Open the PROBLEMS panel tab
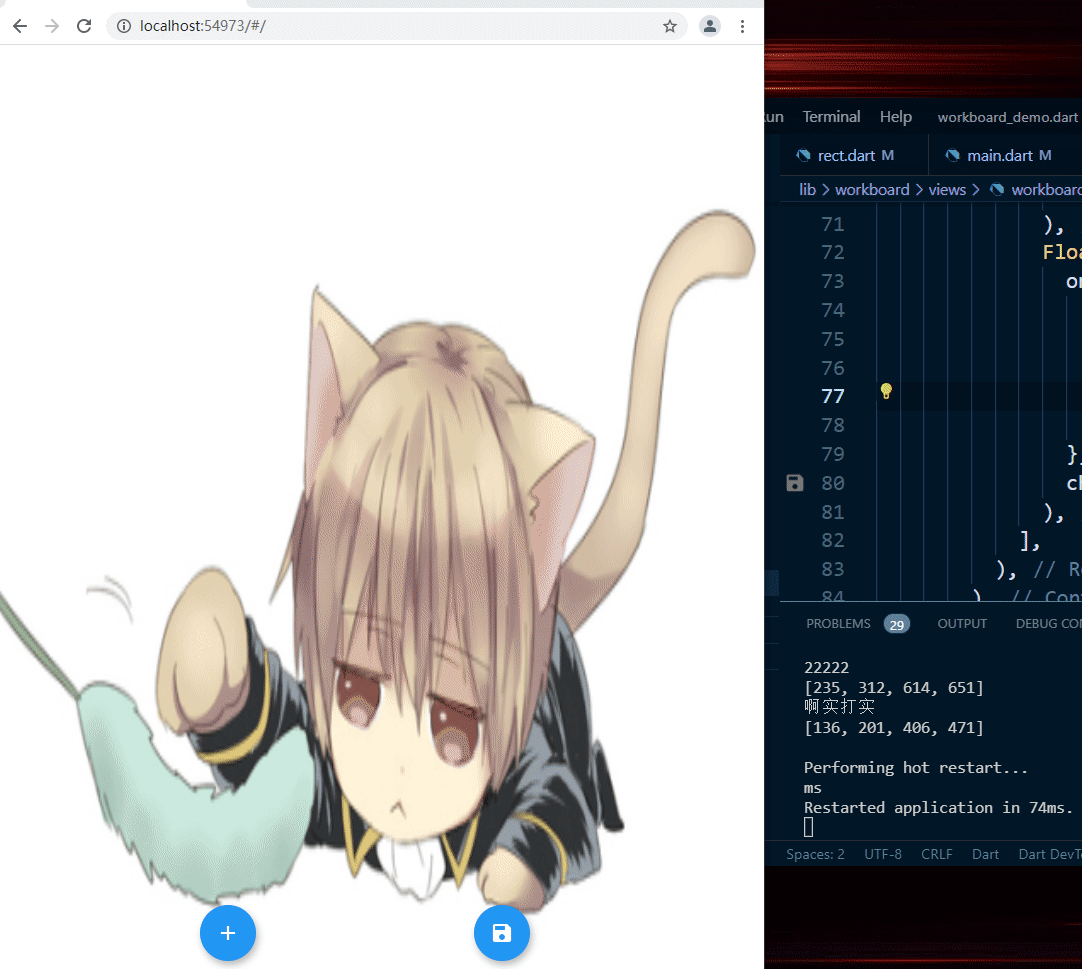 click(x=838, y=624)
